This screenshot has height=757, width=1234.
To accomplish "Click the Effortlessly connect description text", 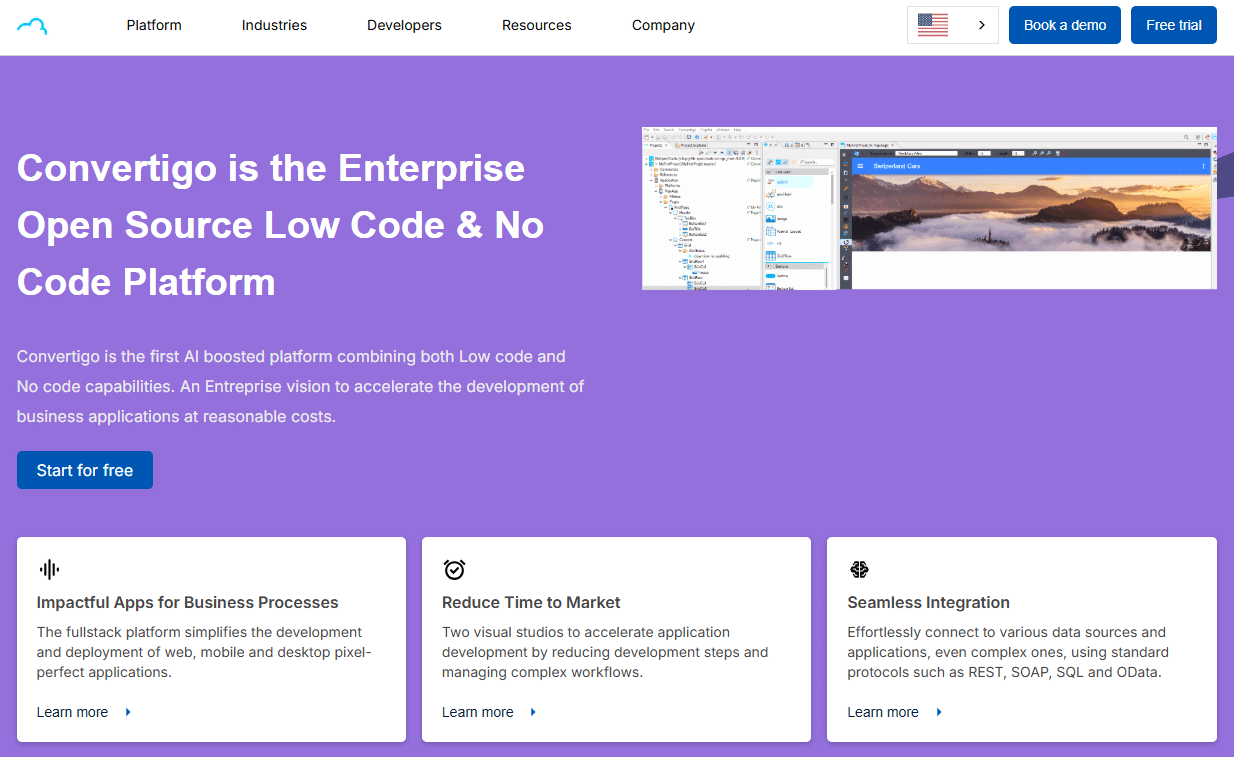I will (1008, 652).
